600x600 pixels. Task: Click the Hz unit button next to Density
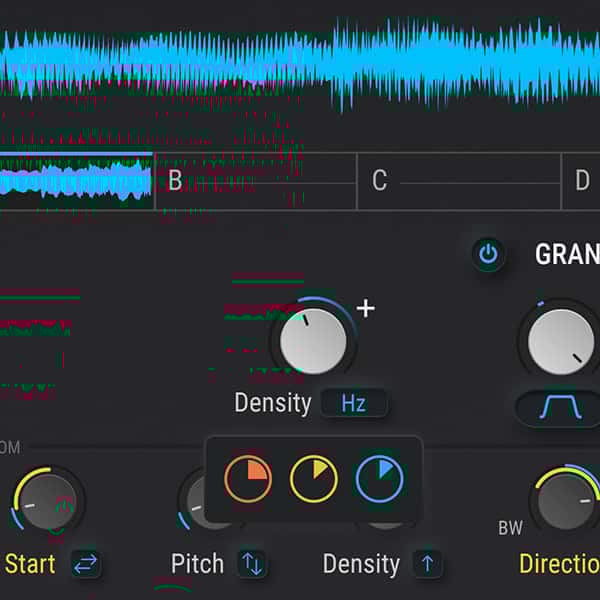(354, 403)
